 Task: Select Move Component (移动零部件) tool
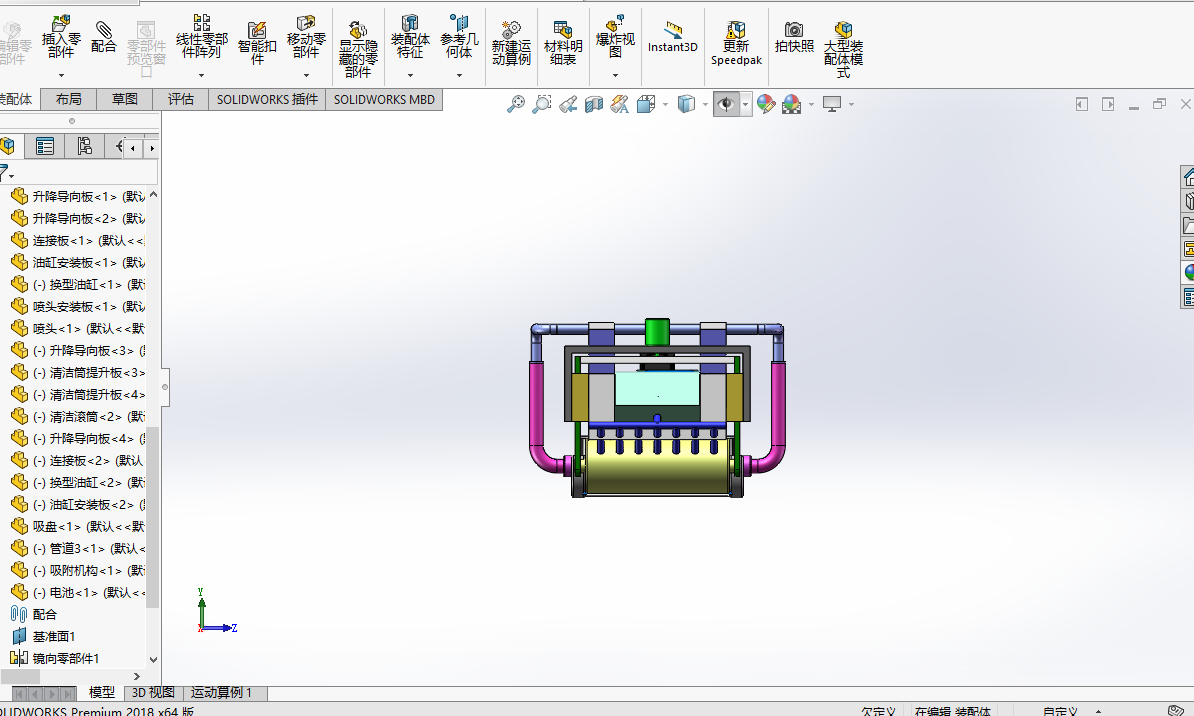(x=306, y=37)
